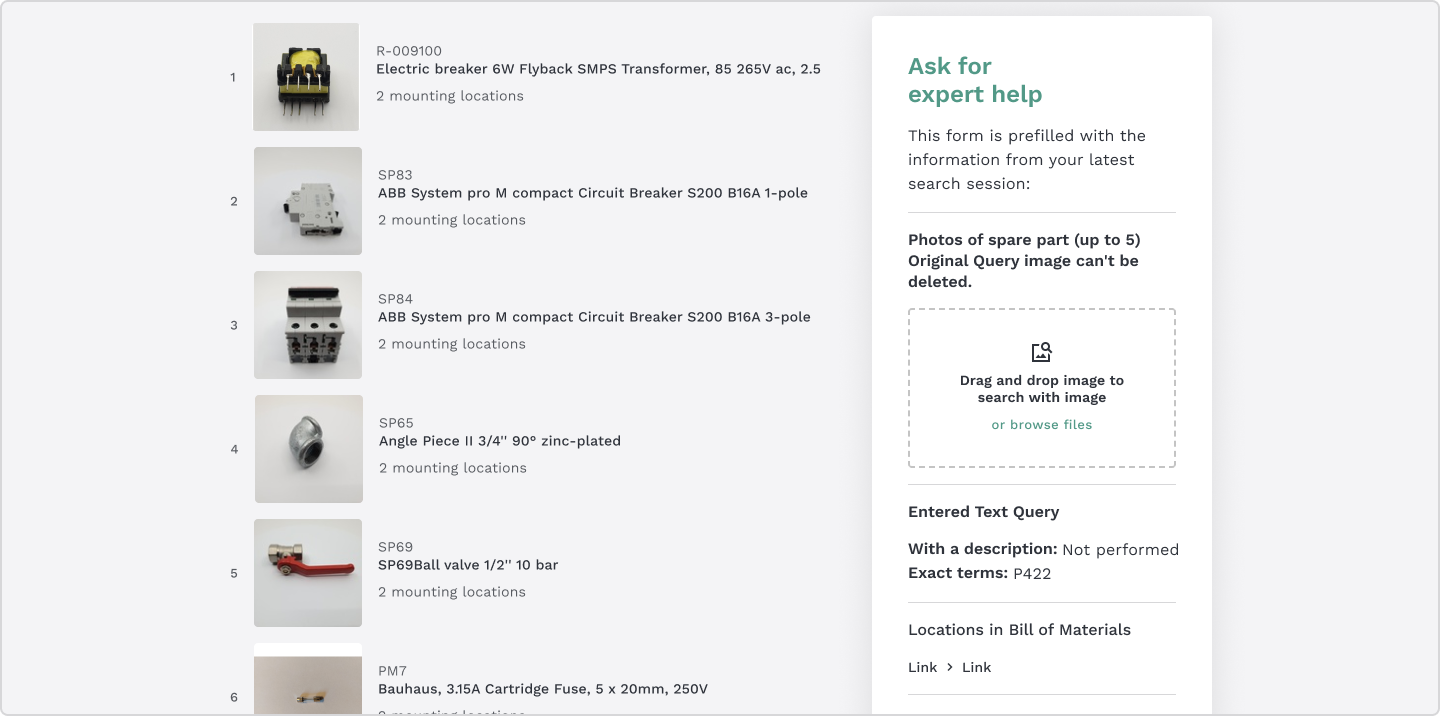
Task: Open the zinc-plated angle piece thumbnail
Action: 309,449
